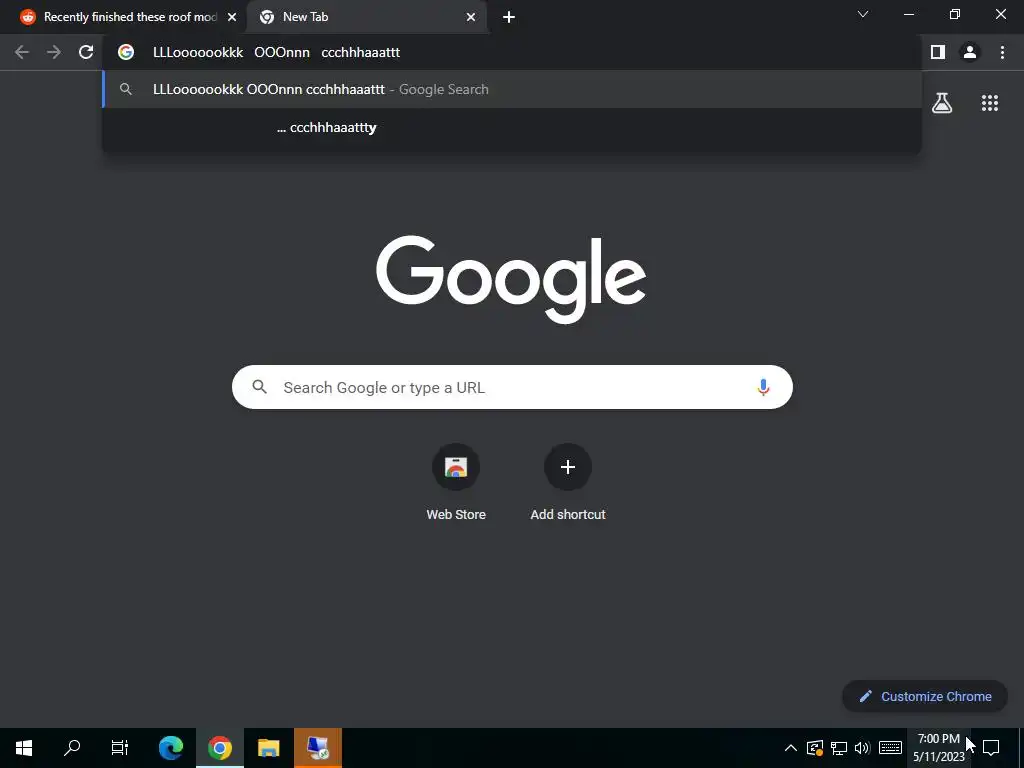Open the volume control in tray
1024x768 pixels.
[863, 748]
